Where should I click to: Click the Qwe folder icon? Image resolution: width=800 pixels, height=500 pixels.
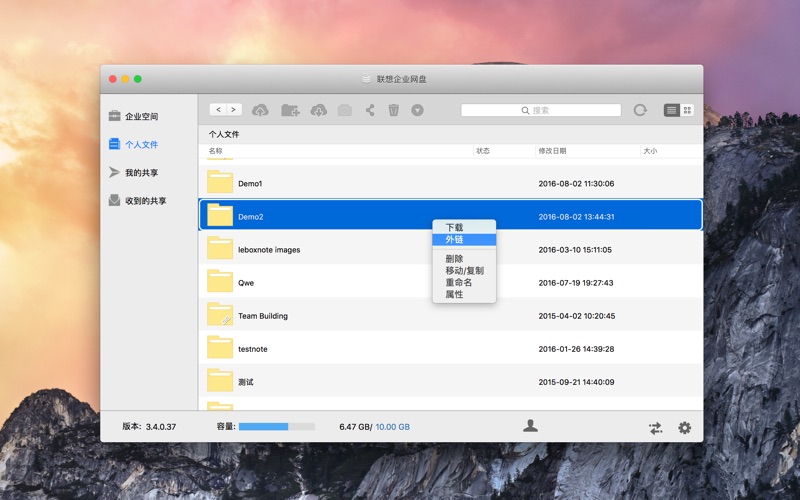pos(220,281)
